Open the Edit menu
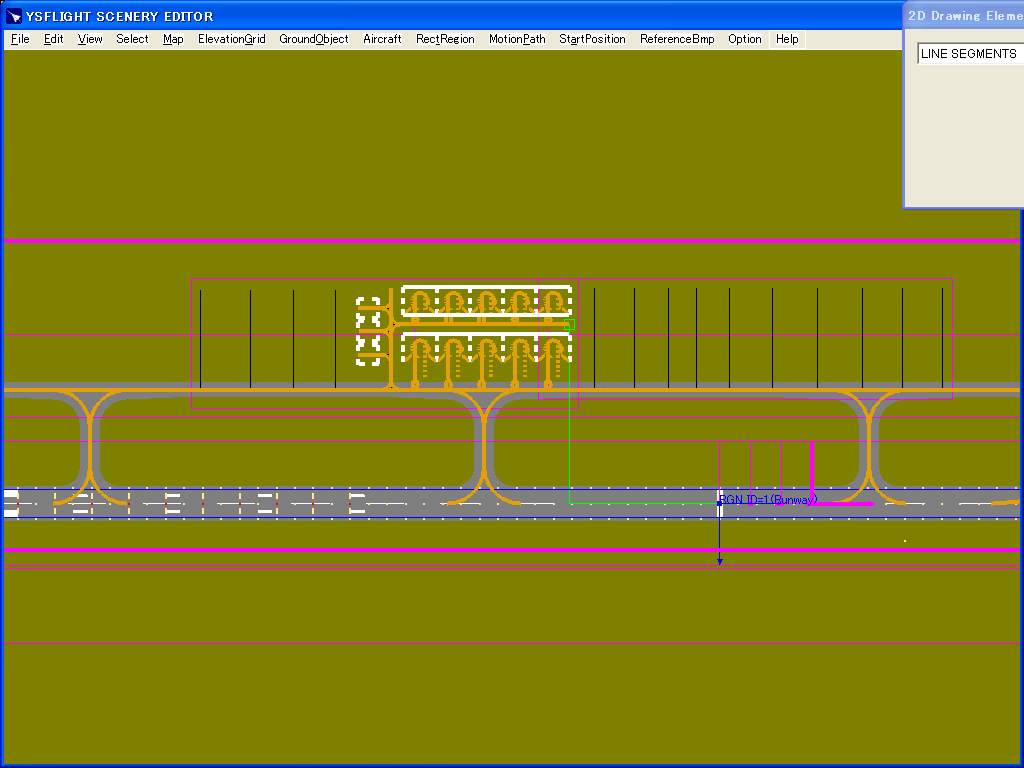Screen dimensions: 1024x768 tap(54, 39)
